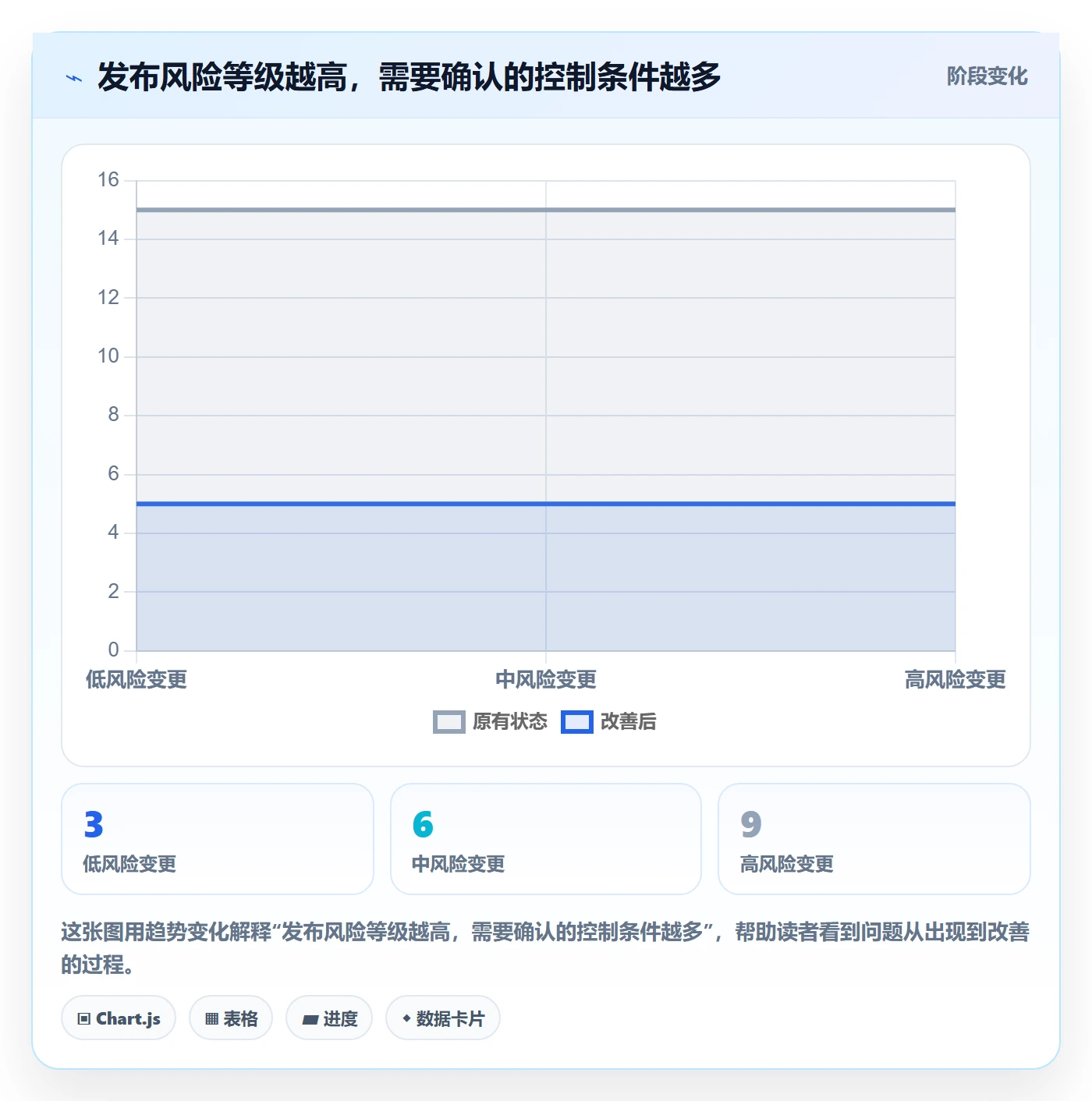This screenshot has height=1101, width=1092.
Task: Click the blue 改善后 line in the chart
Action: tap(546, 504)
